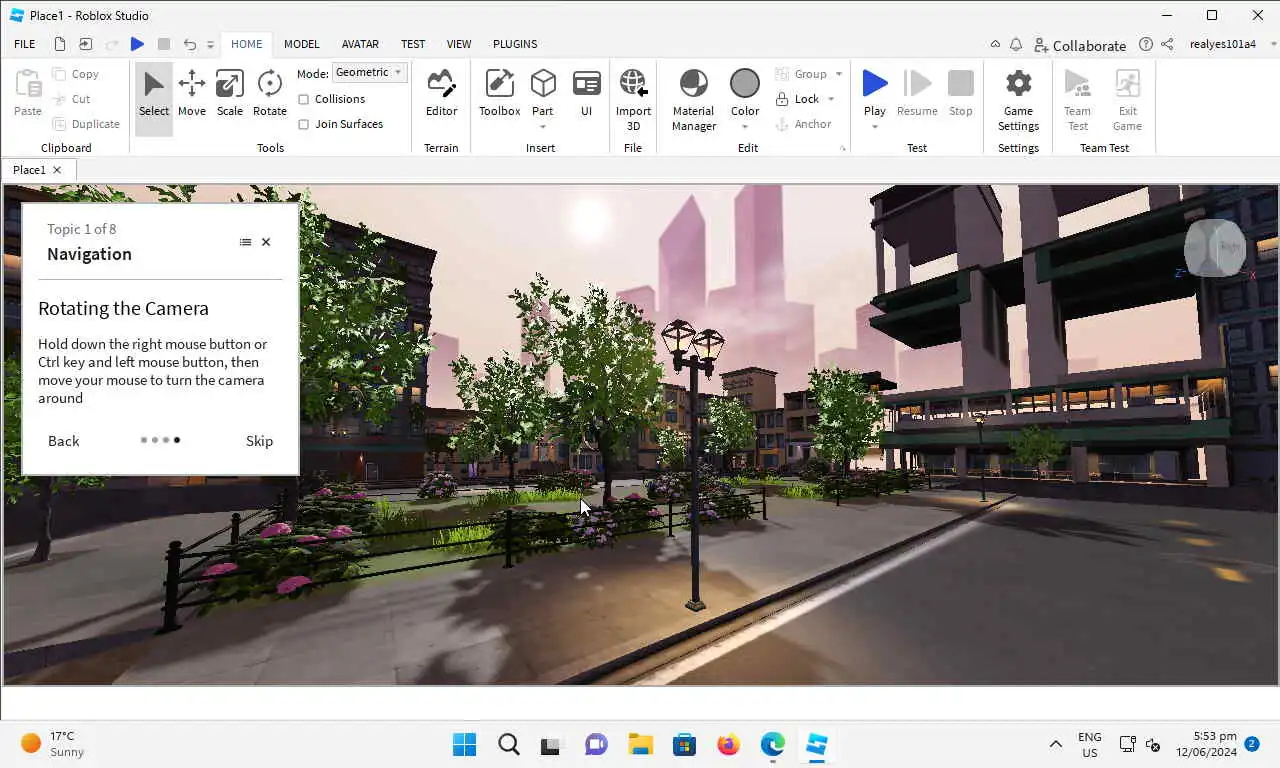
Task: Switch to the AVATAR tab
Action: click(x=360, y=44)
